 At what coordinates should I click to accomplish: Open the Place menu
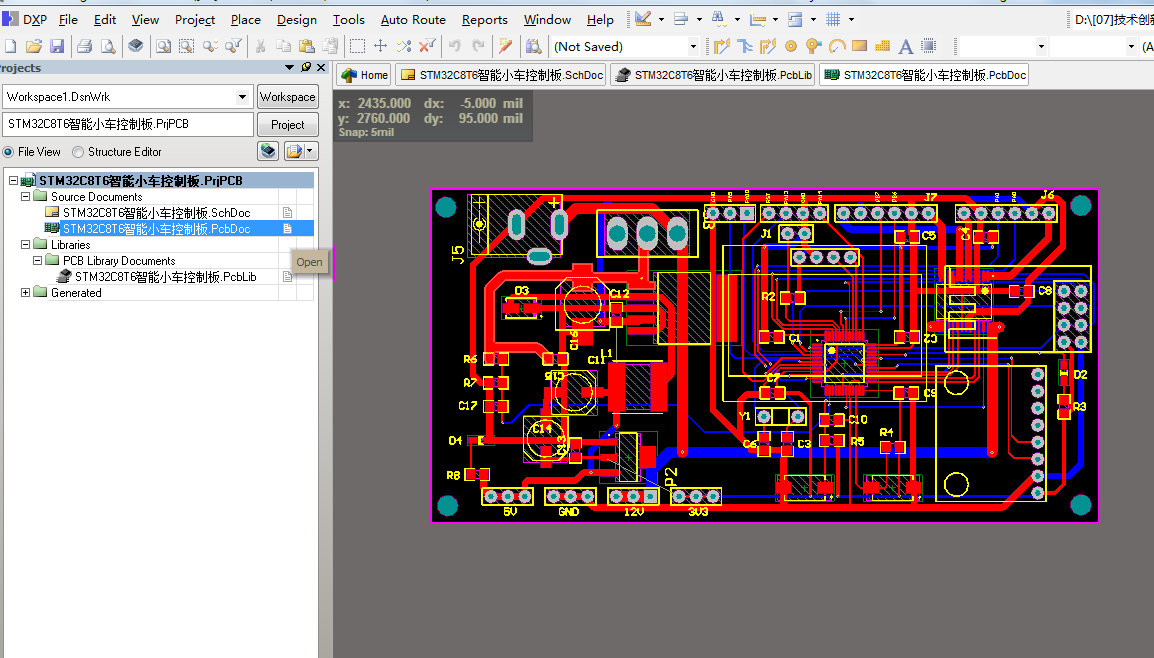246,20
